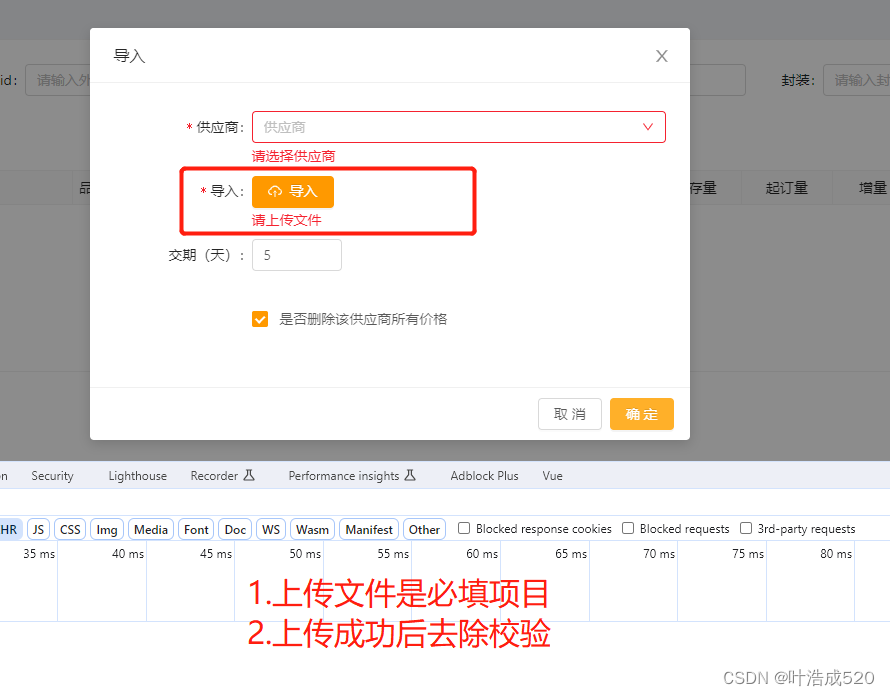The height and width of the screenshot is (696, 890).
Task: Select the Font filter chip
Action: pos(196,529)
